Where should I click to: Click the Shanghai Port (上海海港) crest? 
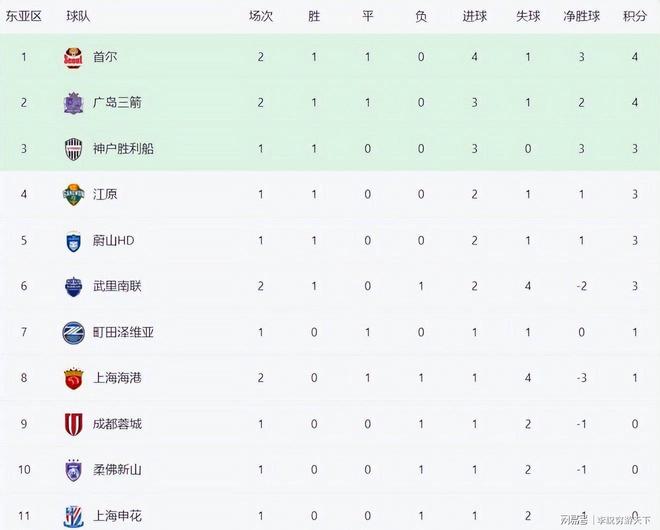point(73,378)
